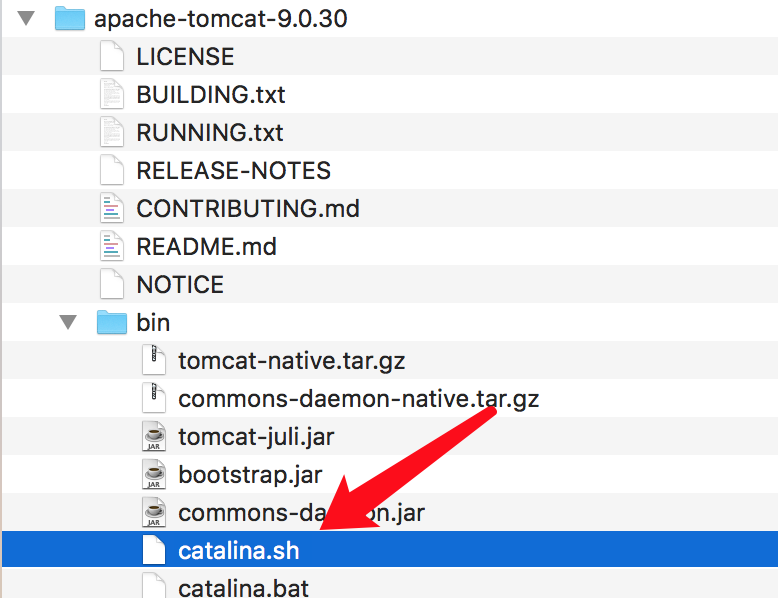
Task: Click the catalina.sh file icon
Action: point(154,550)
